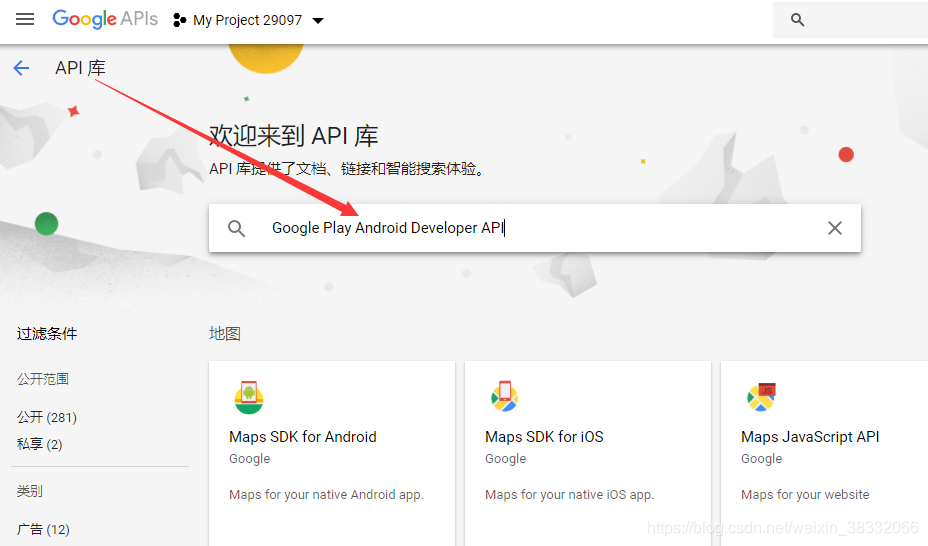Click the magnifier icon in the API library search box

point(237,228)
